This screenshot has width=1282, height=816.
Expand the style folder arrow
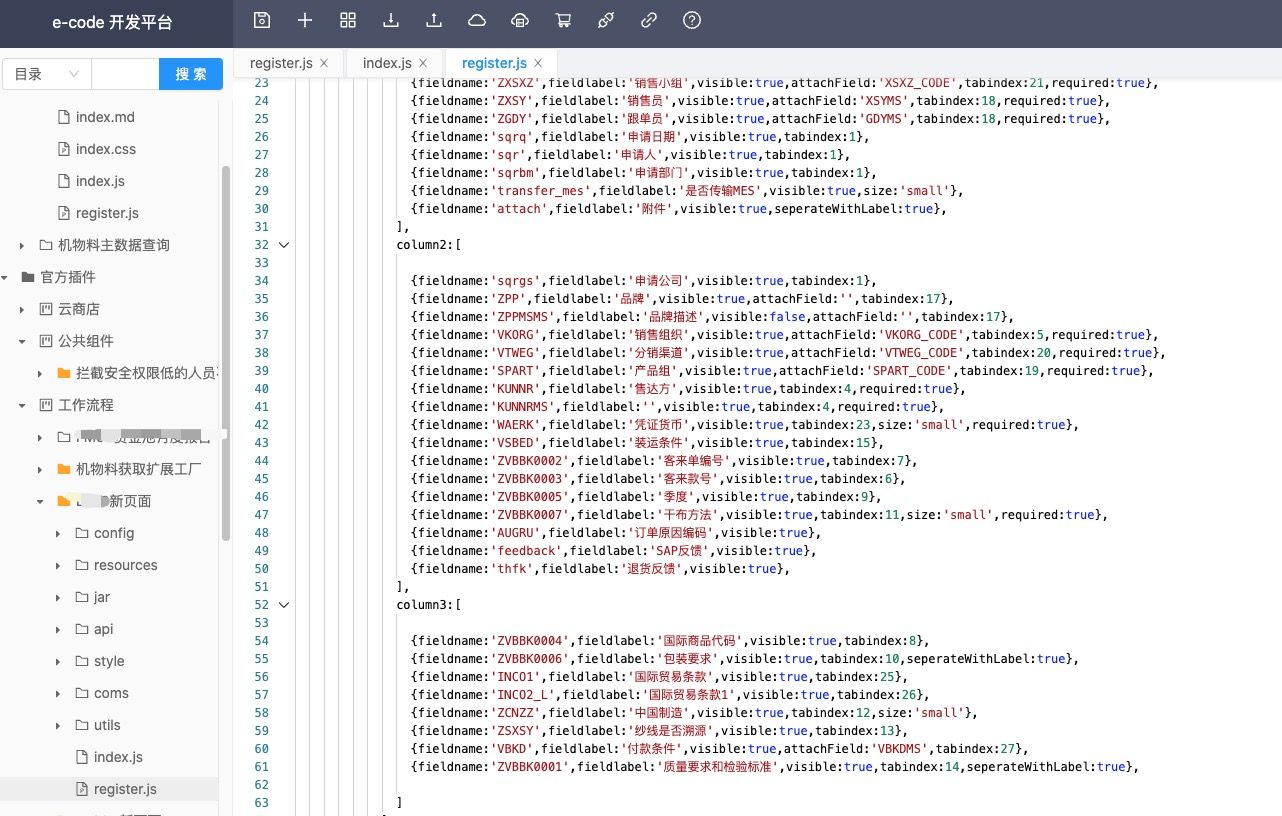pyautogui.click(x=58, y=661)
